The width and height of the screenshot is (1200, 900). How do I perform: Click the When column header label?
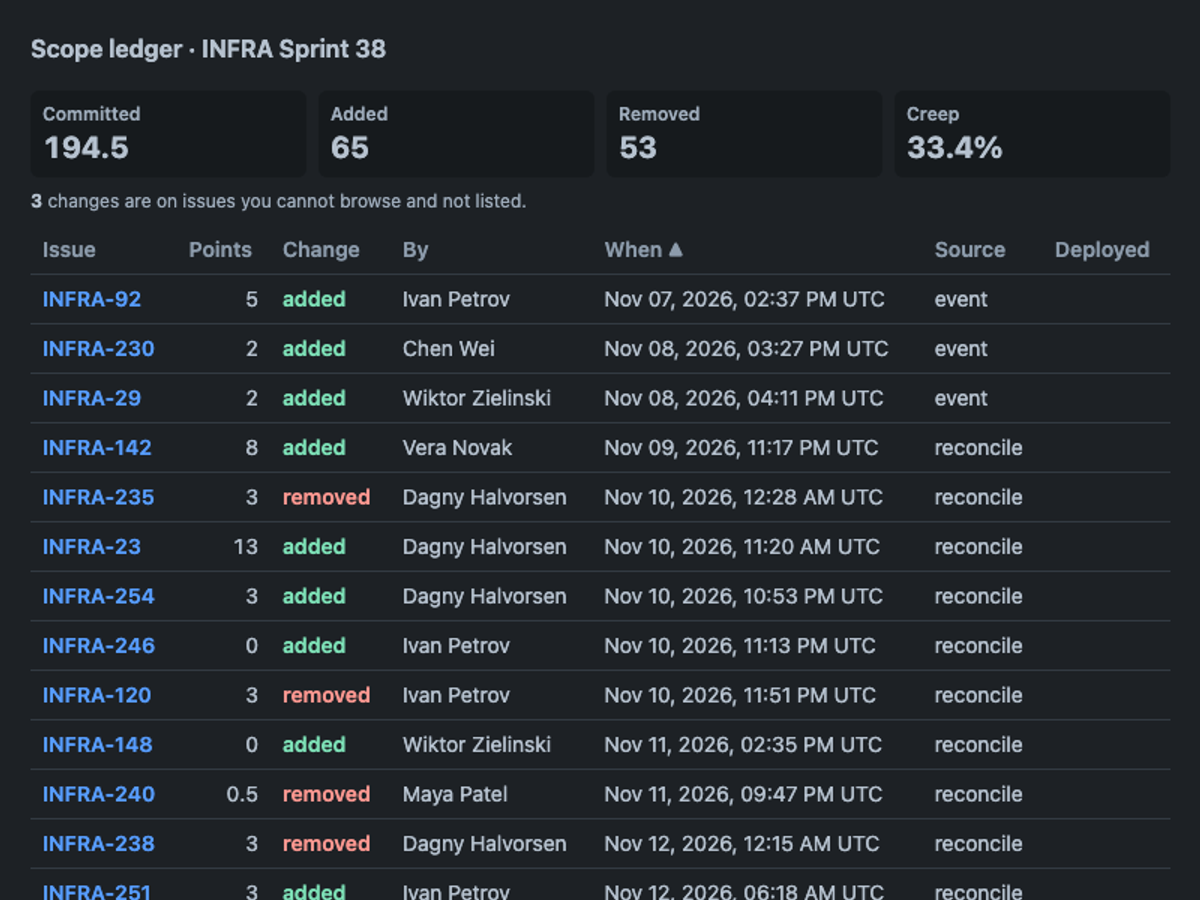coord(633,250)
